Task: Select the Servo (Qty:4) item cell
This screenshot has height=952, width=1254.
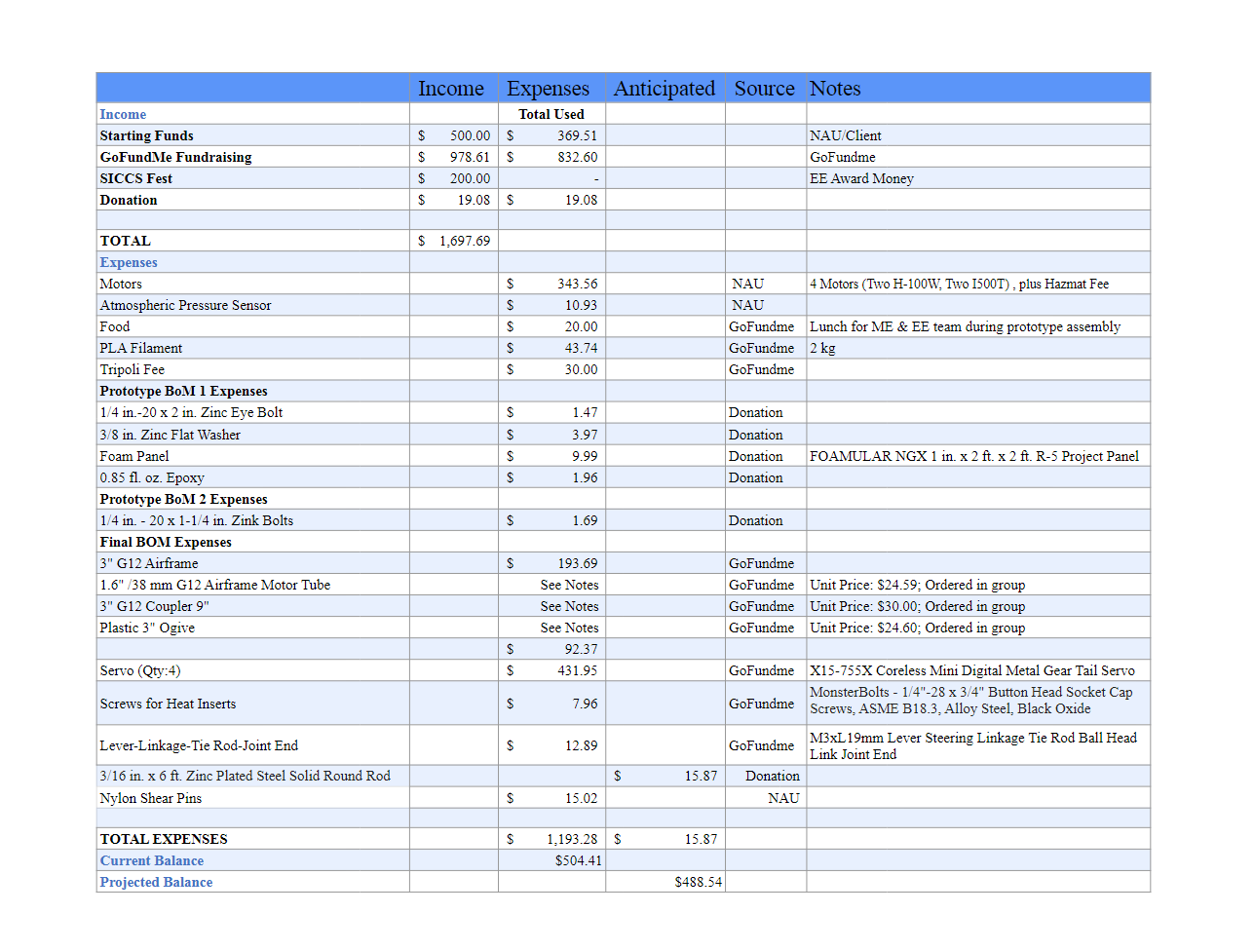Action: pos(140,671)
